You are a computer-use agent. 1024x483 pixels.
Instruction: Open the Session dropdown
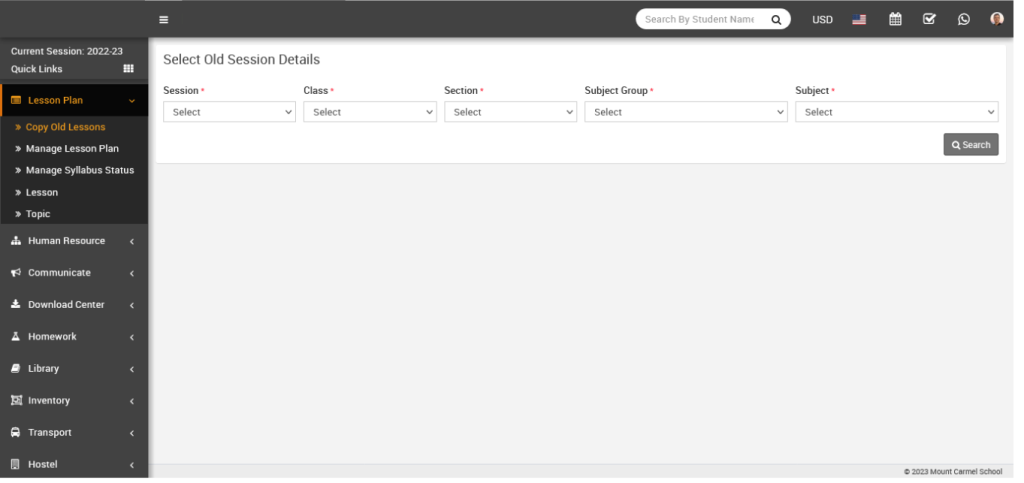[229, 112]
